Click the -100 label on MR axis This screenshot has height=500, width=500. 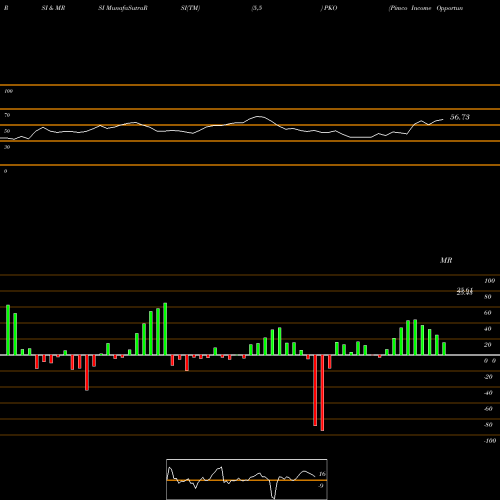pos(490,441)
